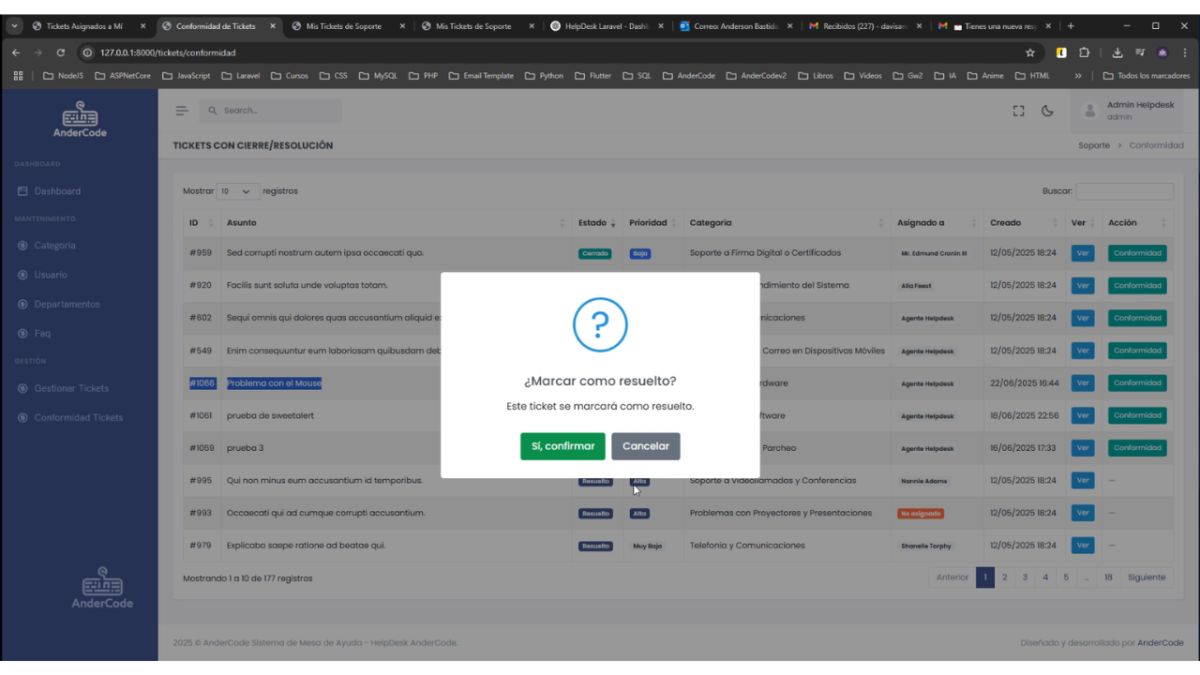Reload the page with browser refresh icon

[61, 52]
